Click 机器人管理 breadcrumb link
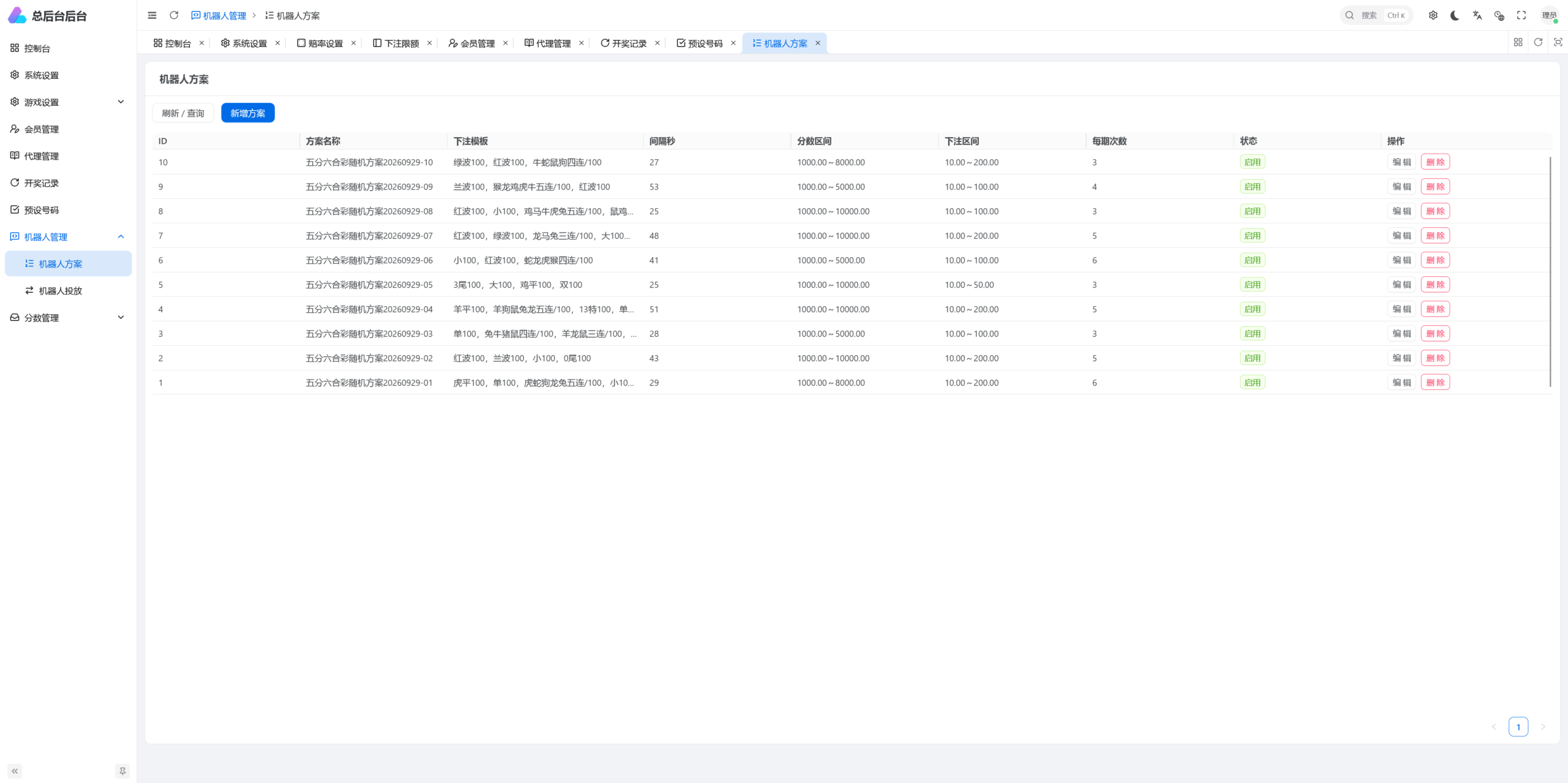The height and width of the screenshot is (783, 1568). point(219,15)
